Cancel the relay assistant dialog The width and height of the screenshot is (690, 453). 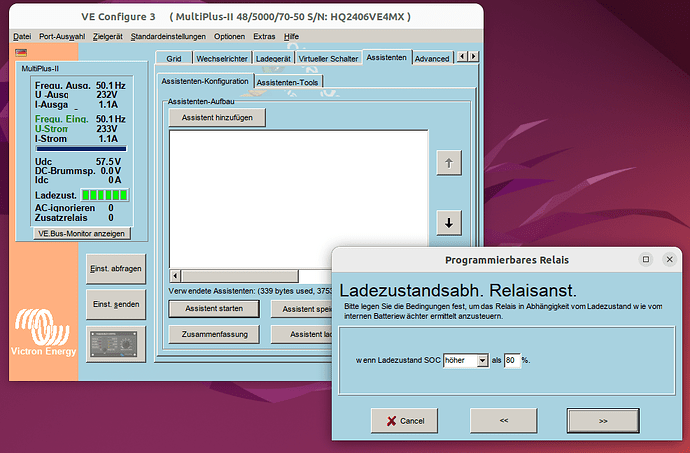(405, 421)
